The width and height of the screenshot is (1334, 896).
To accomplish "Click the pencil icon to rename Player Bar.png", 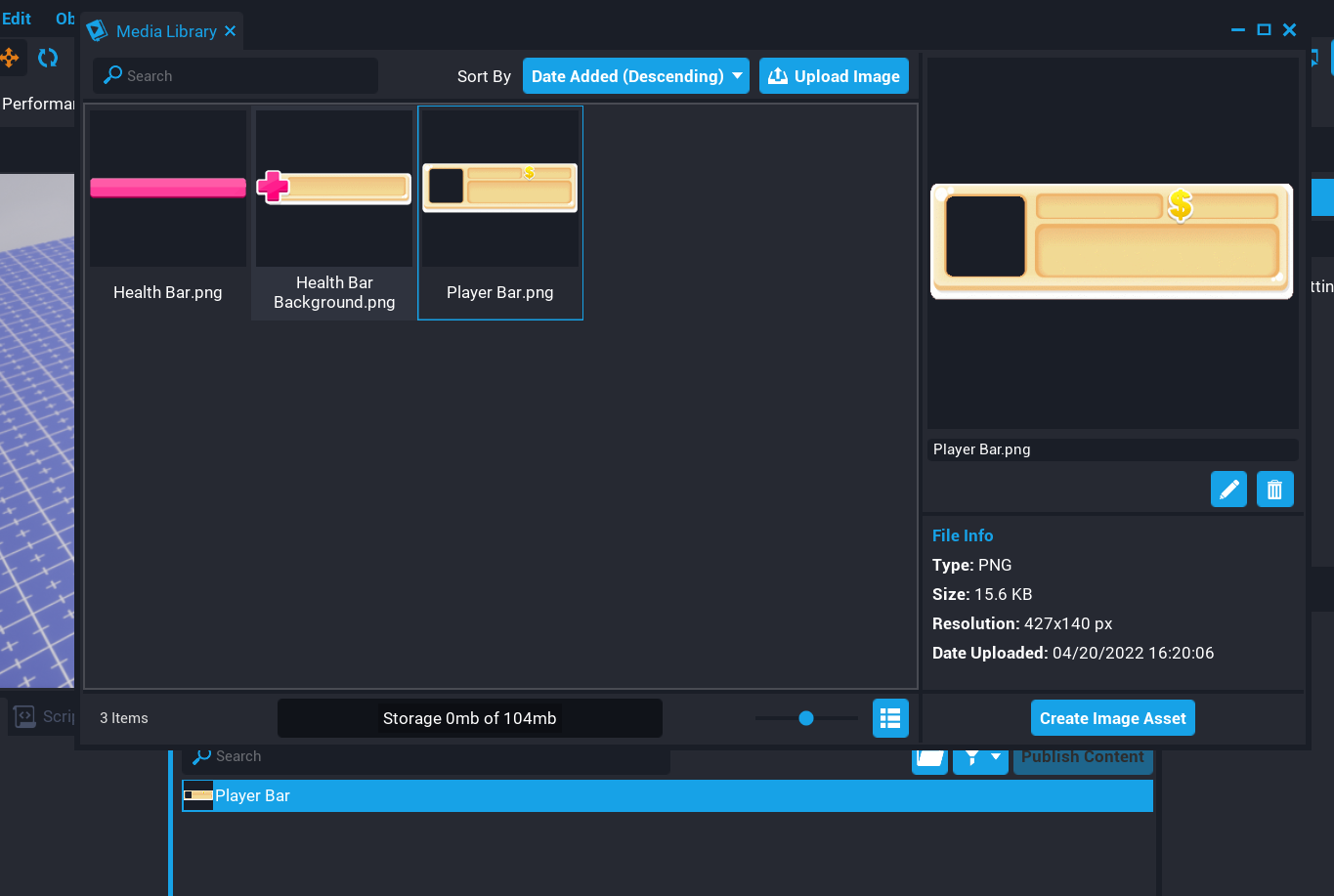I will coord(1228,489).
